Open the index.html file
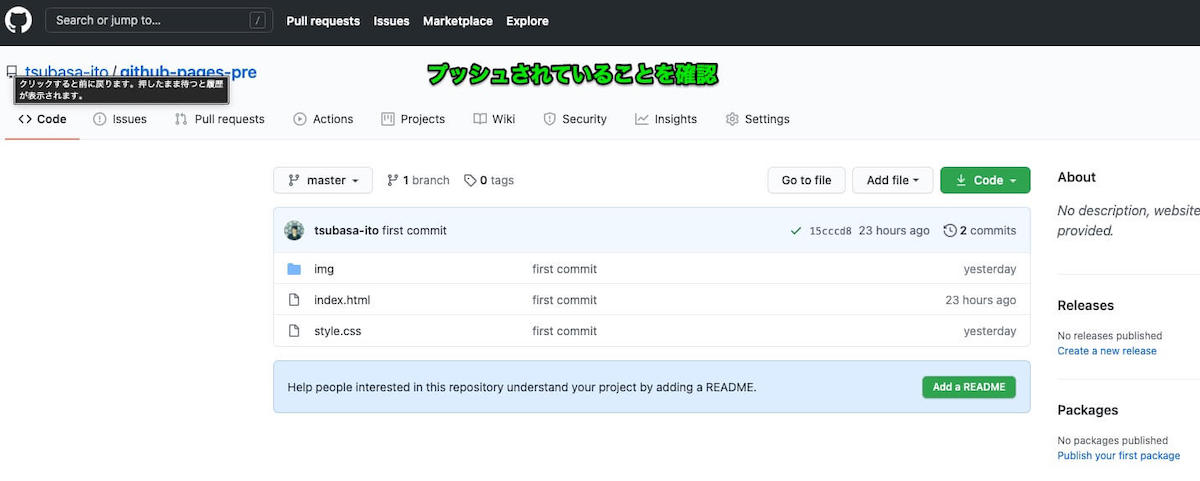The image size is (1200, 481). point(342,300)
